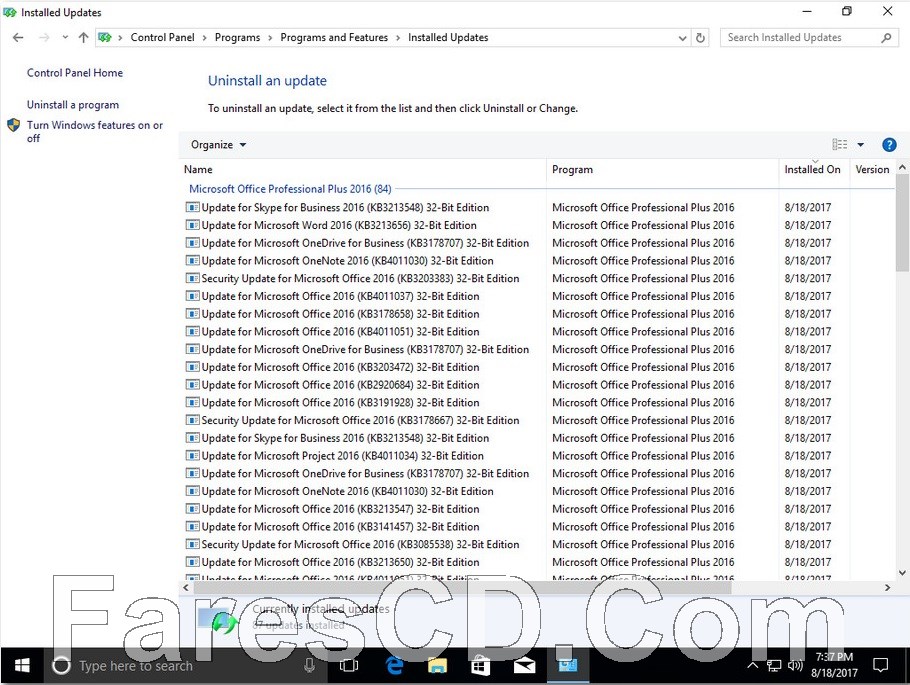This screenshot has height=685, width=910.
Task: Click the Installed Updates breadcrumb
Action: point(448,37)
